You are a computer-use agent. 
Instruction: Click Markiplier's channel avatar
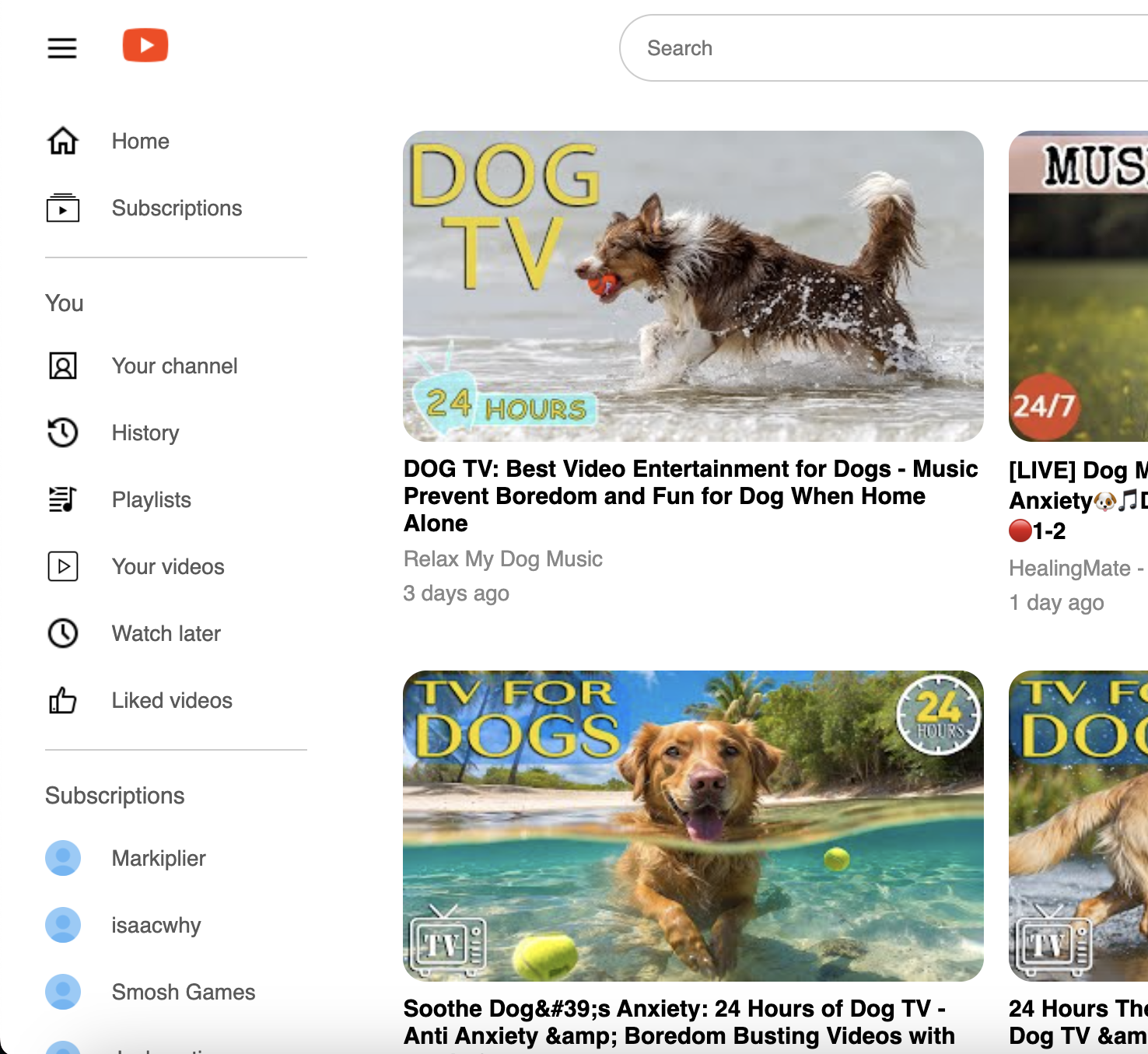click(x=63, y=858)
